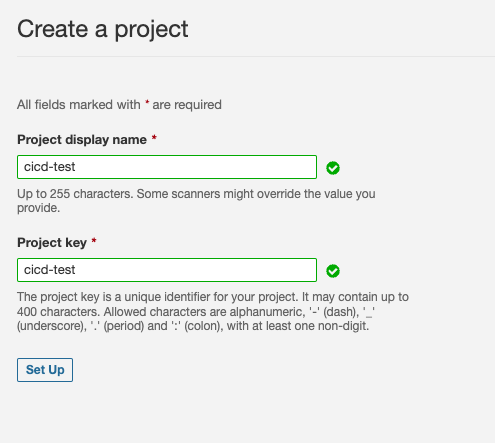Click the red asterisk after Project display name
Viewport: 495px width, 443px height.
[154, 137]
